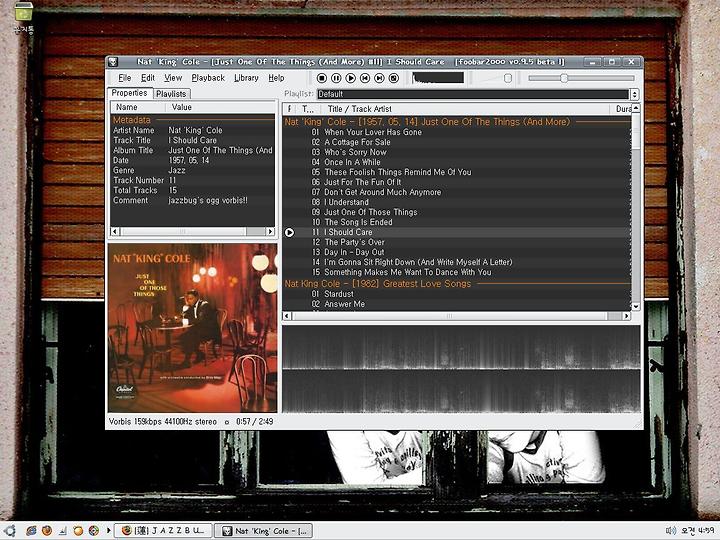Select the Greatest Love Songs album group header
The height and width of the screenshot is (540, 720).
pyautogui.click(x=457, y=284)
